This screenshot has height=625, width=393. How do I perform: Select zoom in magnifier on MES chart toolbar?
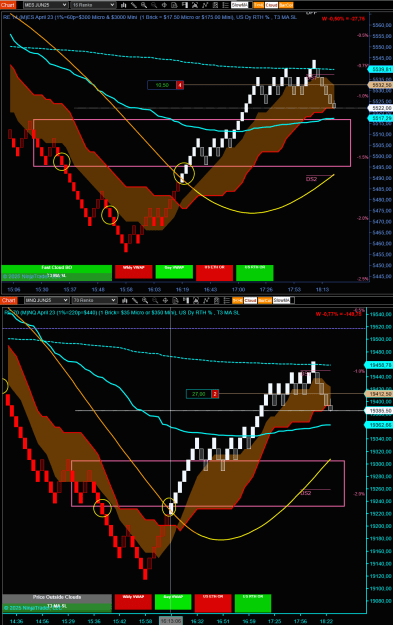[143, 5]
